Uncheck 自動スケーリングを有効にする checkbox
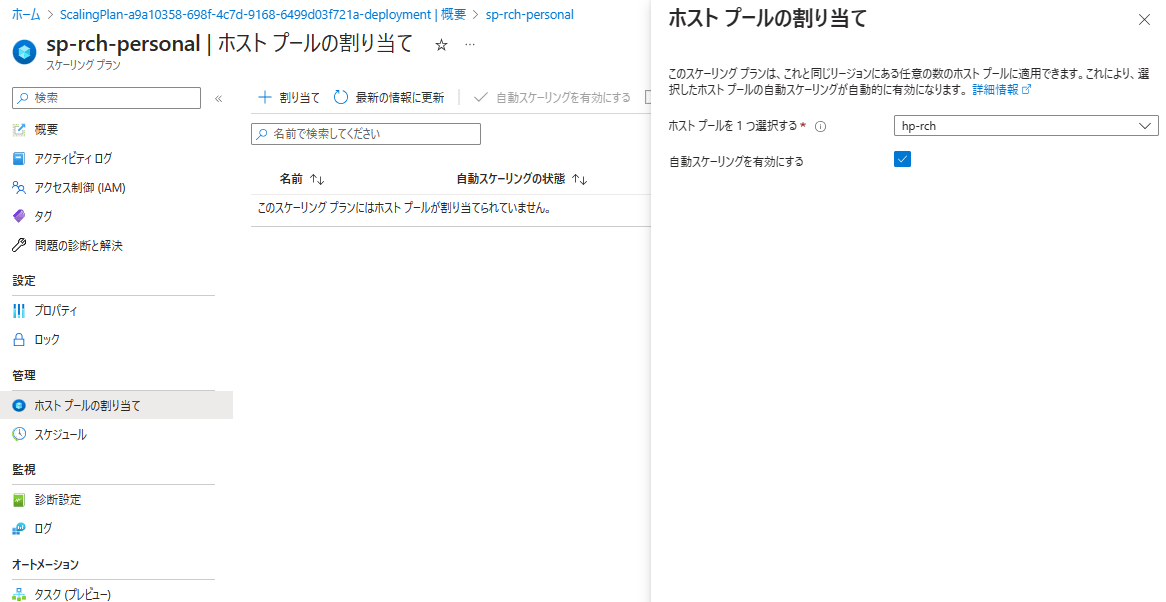The width and height of the screenshot is (1166, 602). [x=902, y=159]
